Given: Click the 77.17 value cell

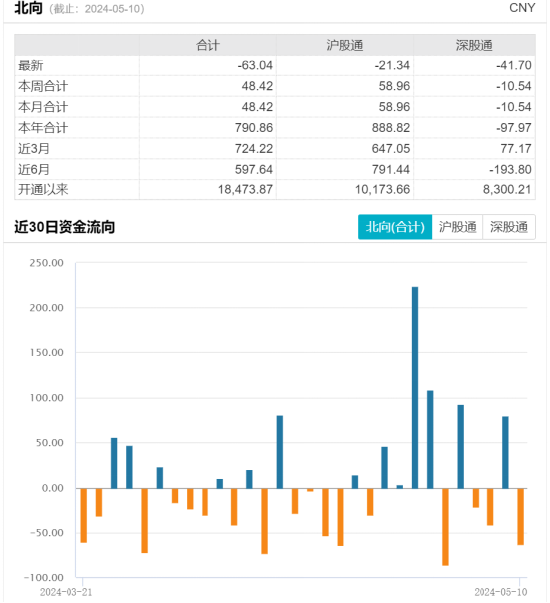Looking at the screenshot, I should 516,148.
